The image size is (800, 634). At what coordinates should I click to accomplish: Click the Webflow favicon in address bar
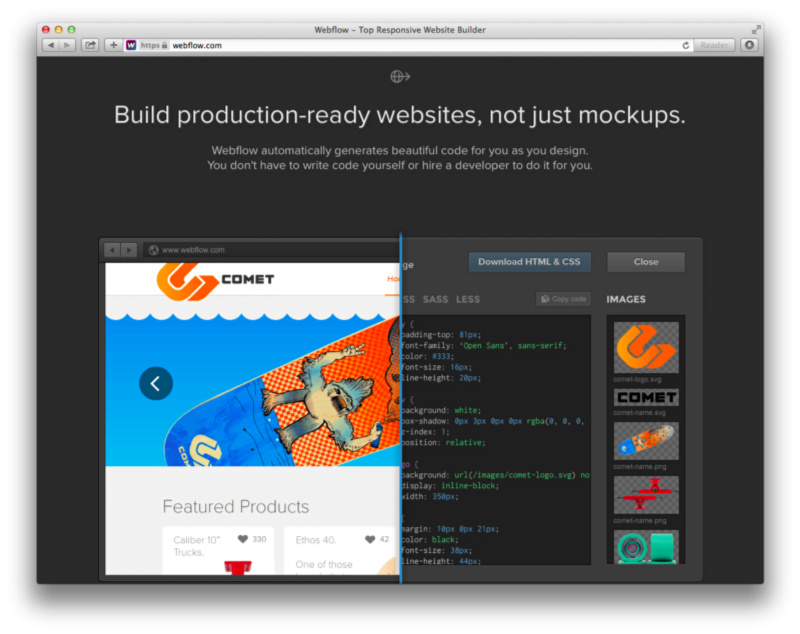(x=131, y=45)
